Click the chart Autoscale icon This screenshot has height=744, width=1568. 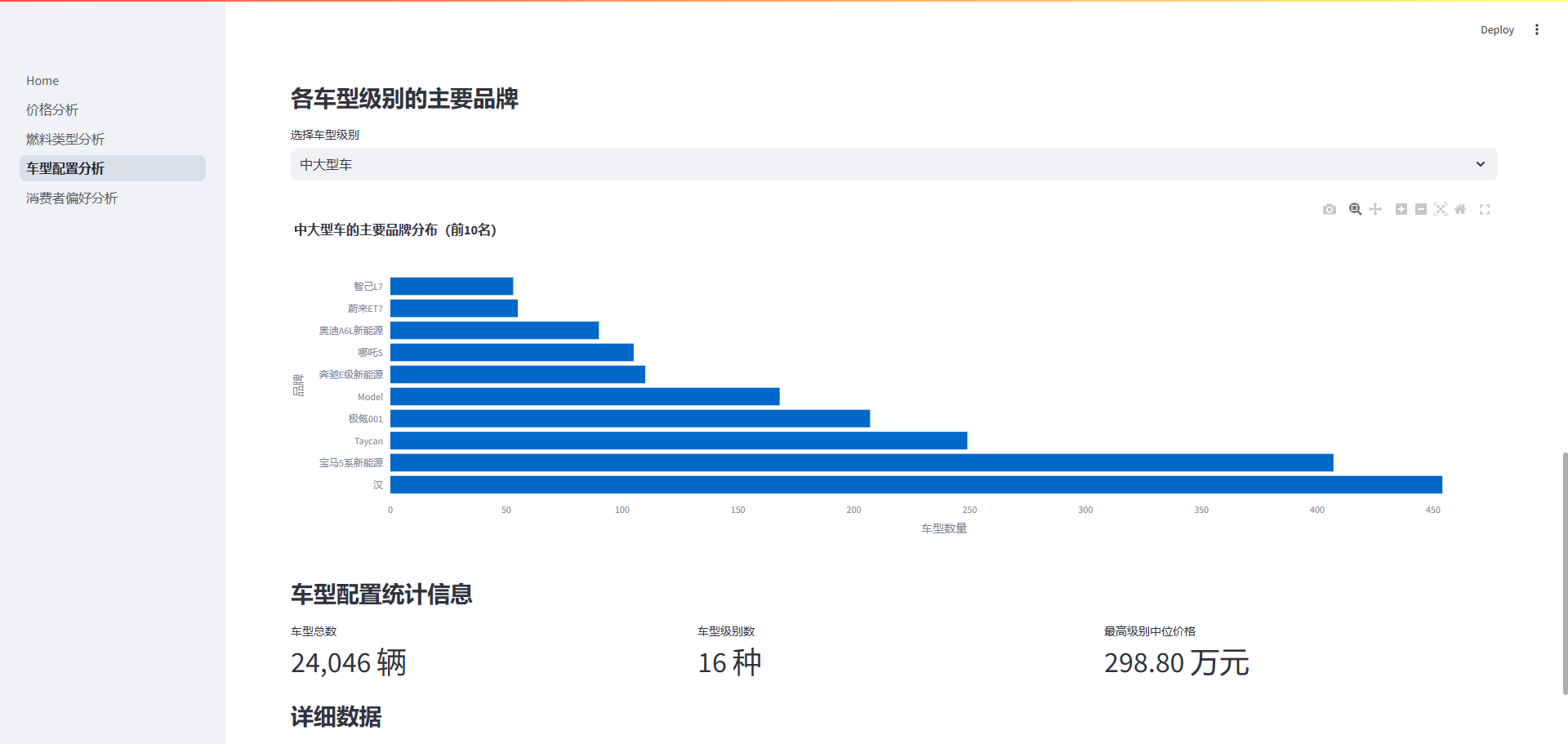pos(1441,210)
